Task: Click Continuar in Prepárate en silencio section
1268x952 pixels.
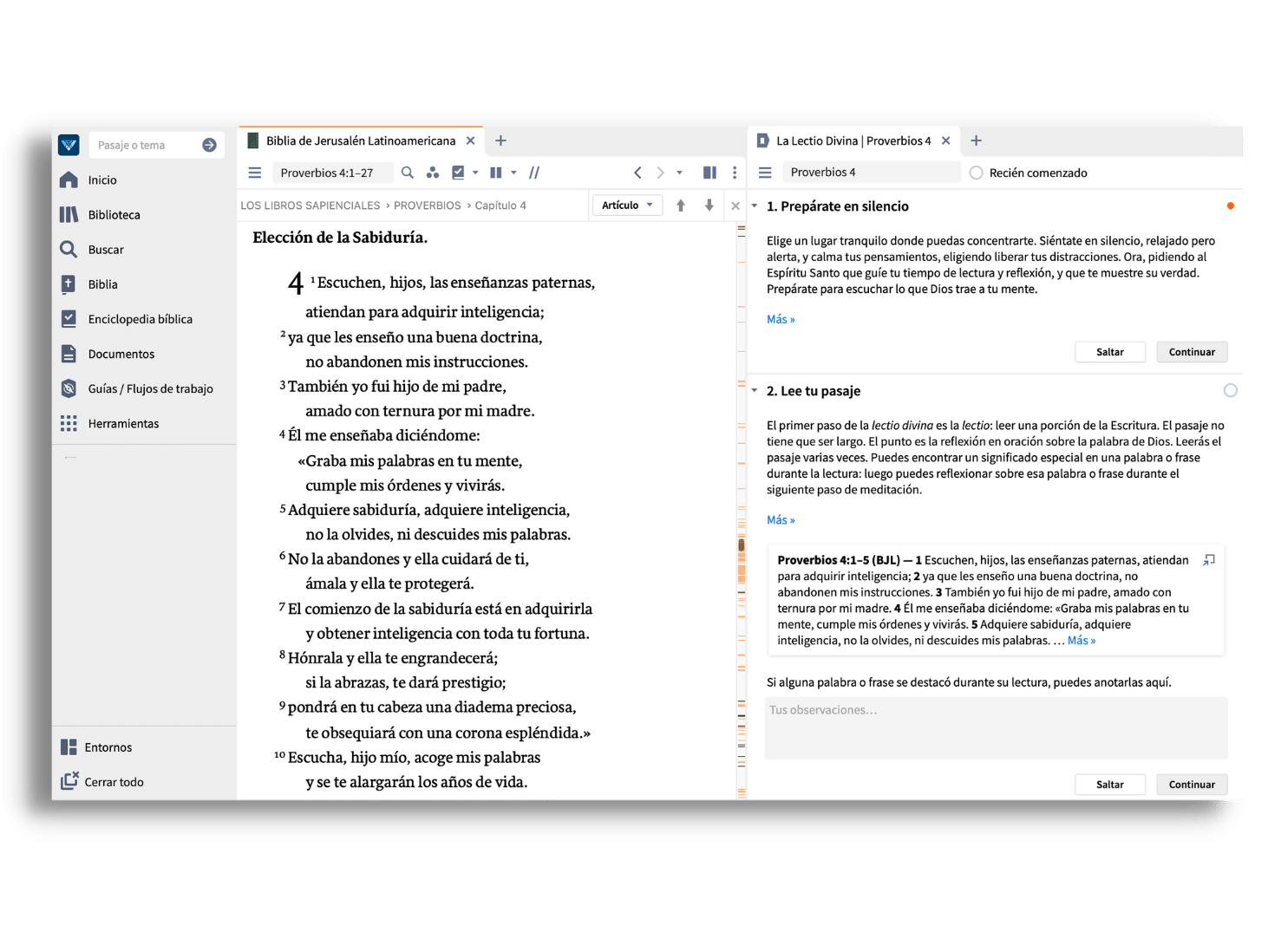Action: [x=1192, y=352]
